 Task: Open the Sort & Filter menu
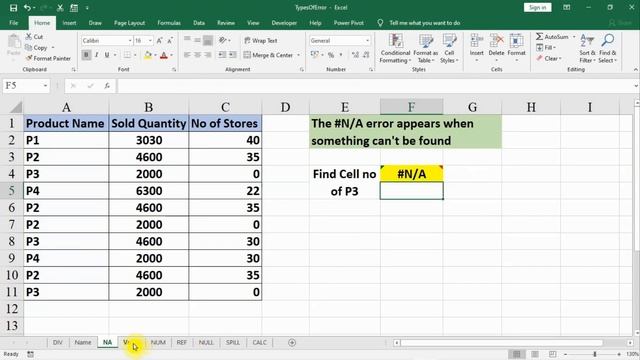587,49
